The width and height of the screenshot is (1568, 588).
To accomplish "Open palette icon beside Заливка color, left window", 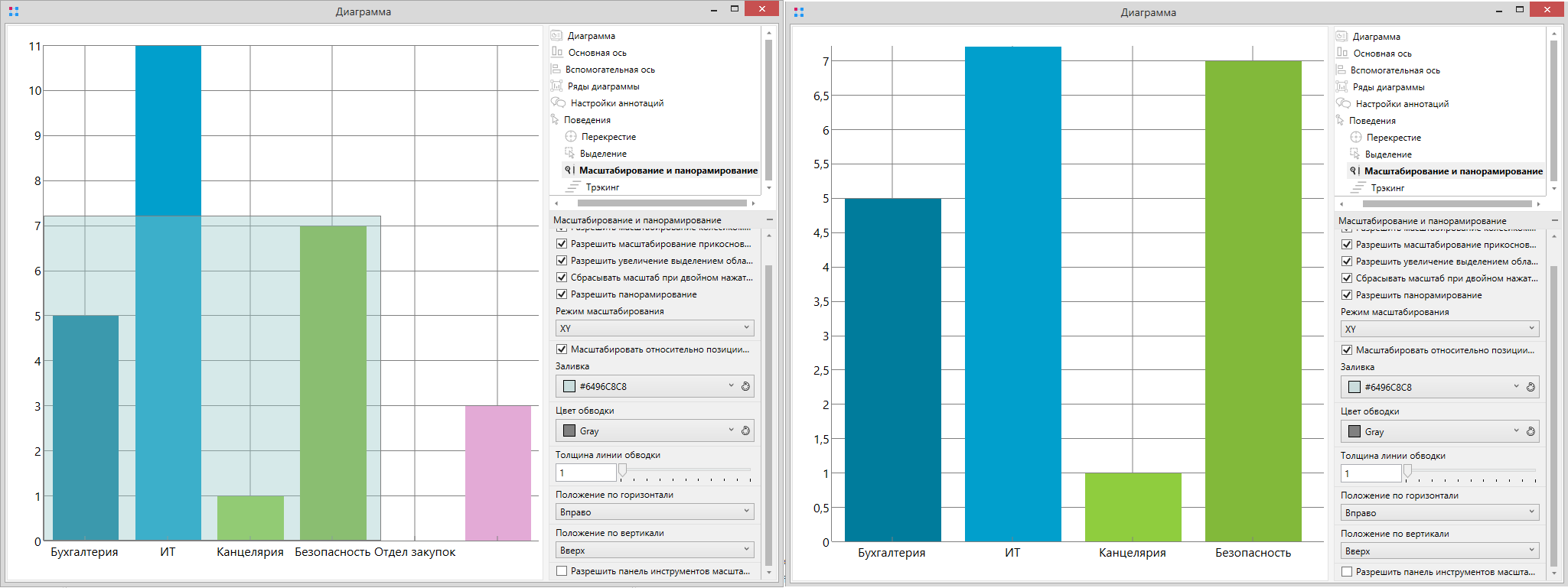I will pyautogui.click(x=745, y=387).
